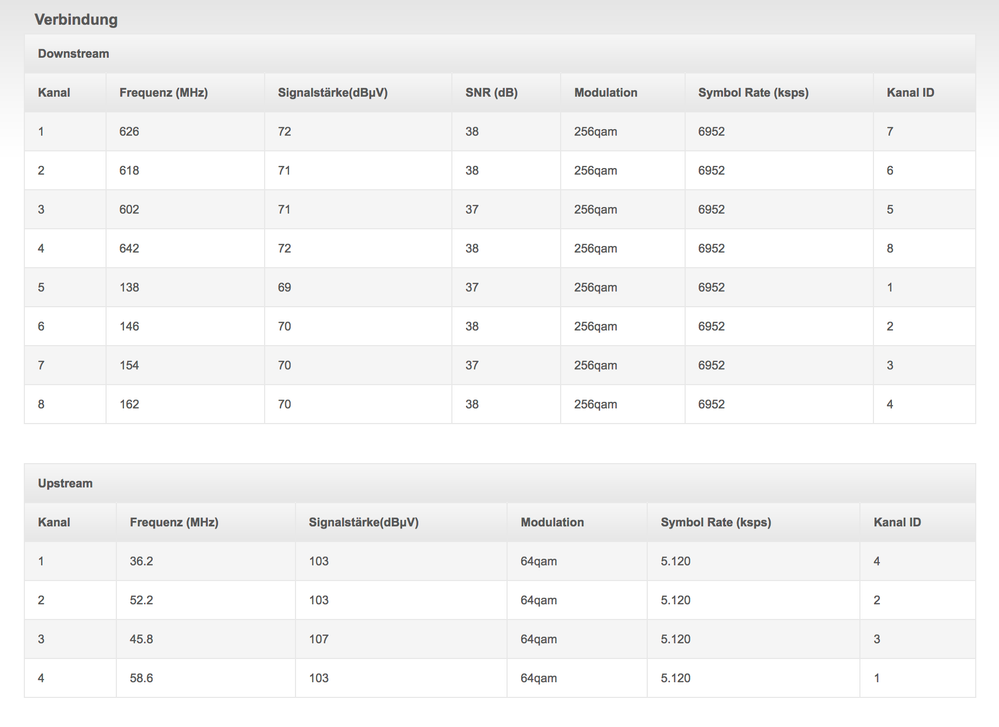999x727 pixels.
Task: Click Downstream Frequenz (MHz) column header
Action: pos(164,92)
